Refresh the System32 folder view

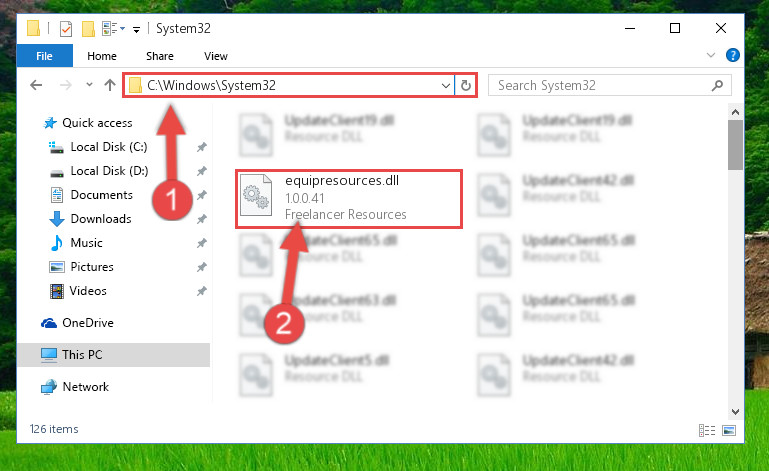[x=466, y=85]
